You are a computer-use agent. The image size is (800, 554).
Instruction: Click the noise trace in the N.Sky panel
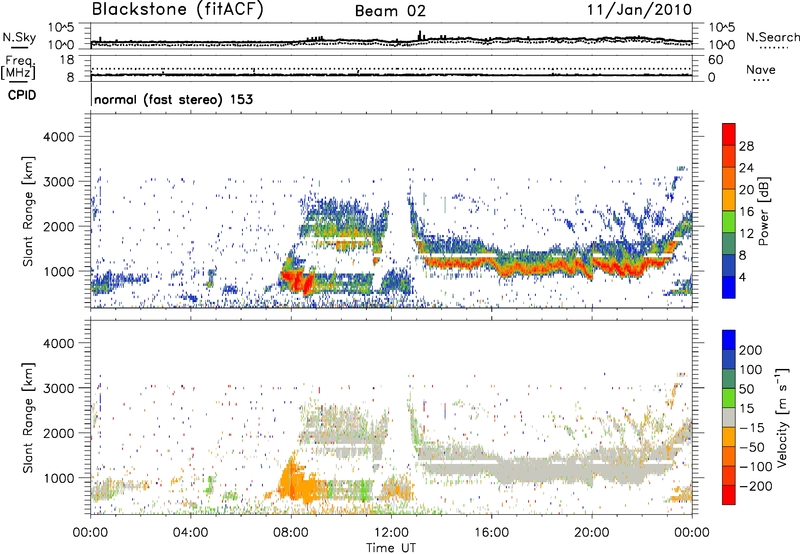point(391,40)
